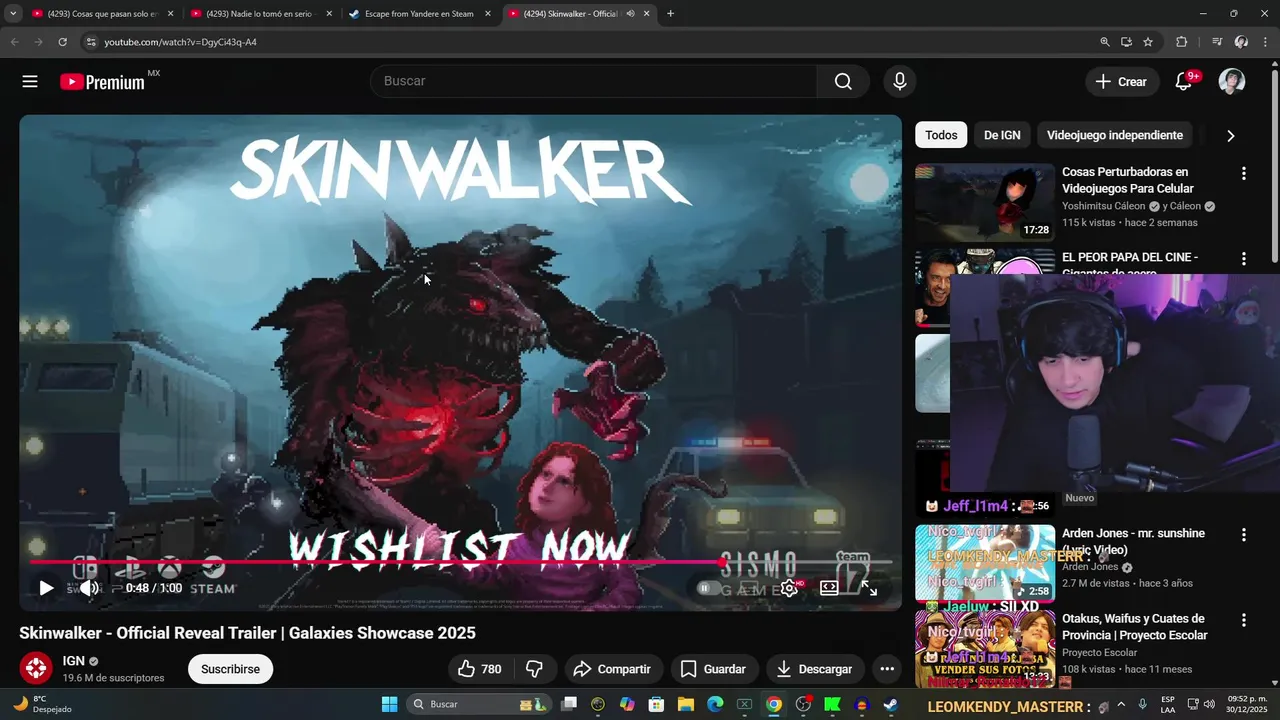Click the address bar URL
Screen dimensions: 1280x720
click(x=181, y=42)
